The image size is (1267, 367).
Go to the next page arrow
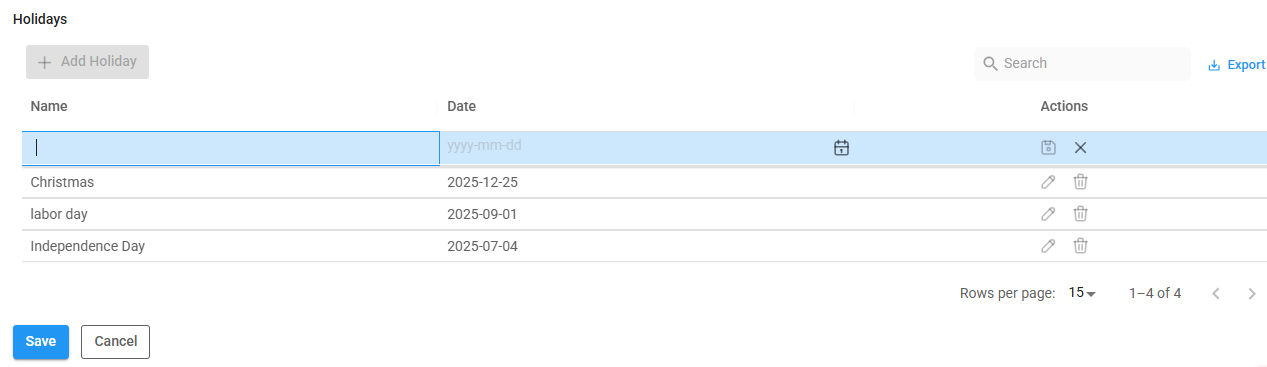point(1252,294)
